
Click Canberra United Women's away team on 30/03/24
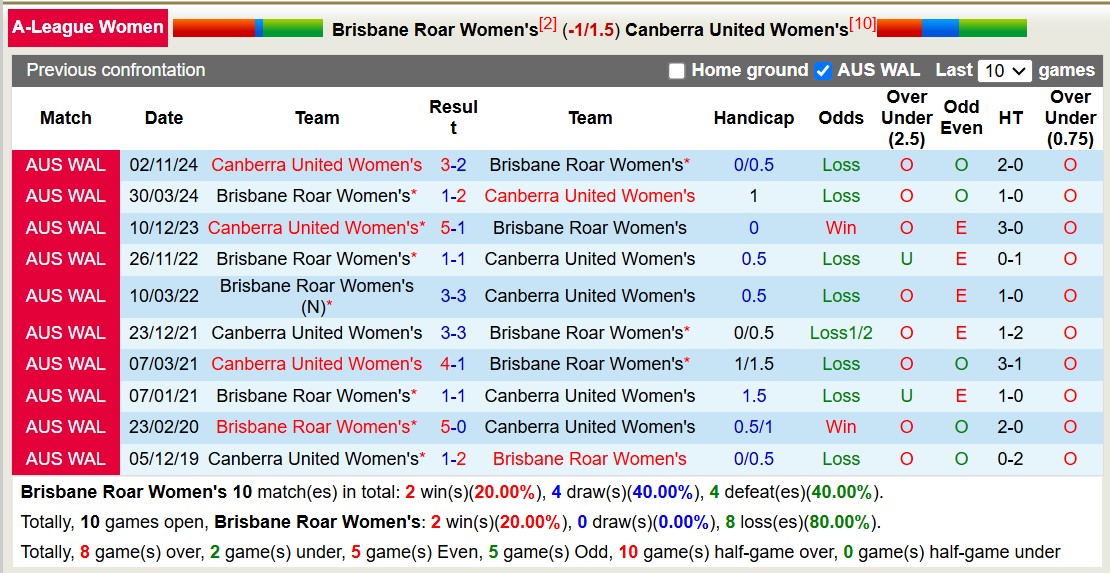point(590,196)
